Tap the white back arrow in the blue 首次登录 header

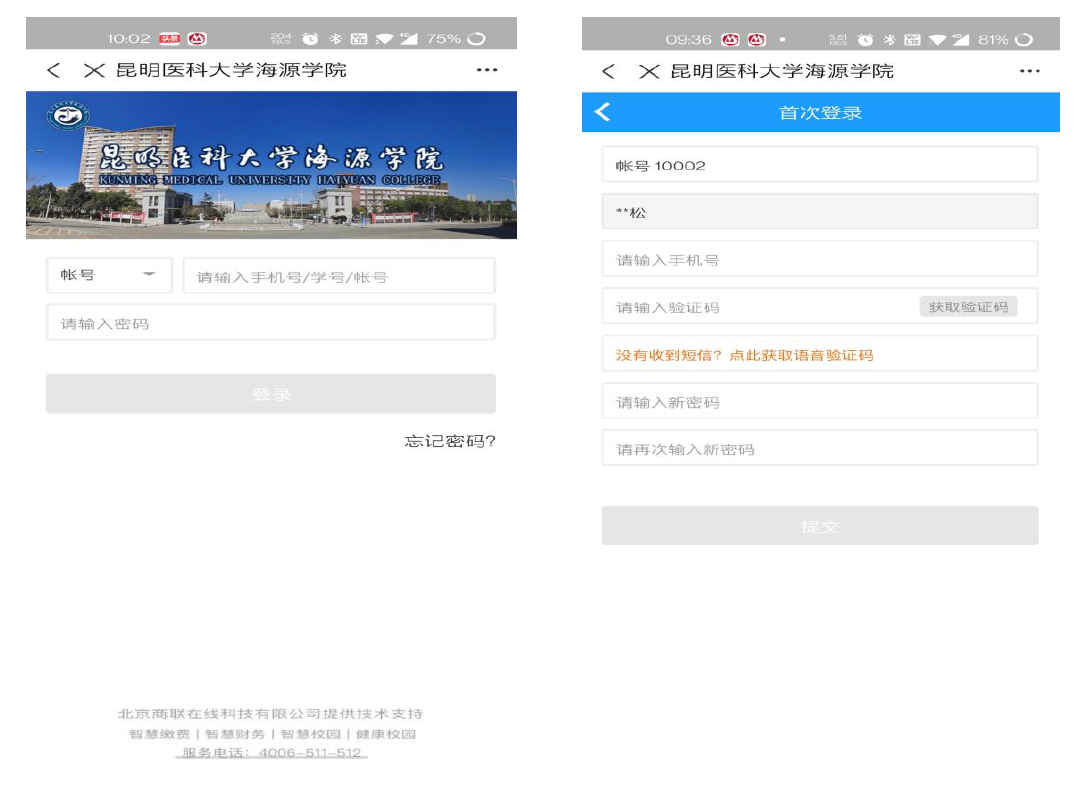pos(602,112)
